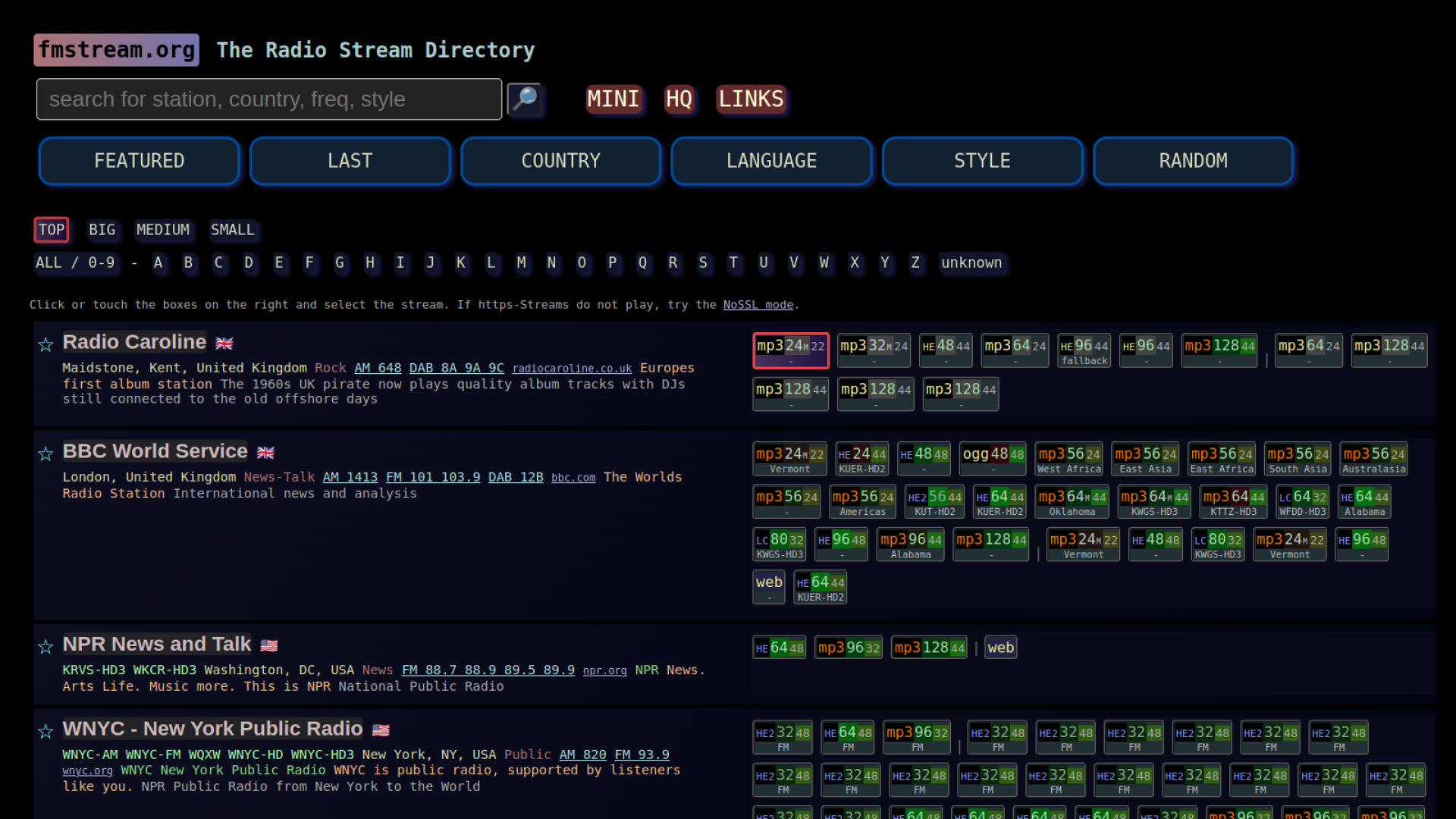
Task: Click the magnifier search button
Action: point(525,99)
